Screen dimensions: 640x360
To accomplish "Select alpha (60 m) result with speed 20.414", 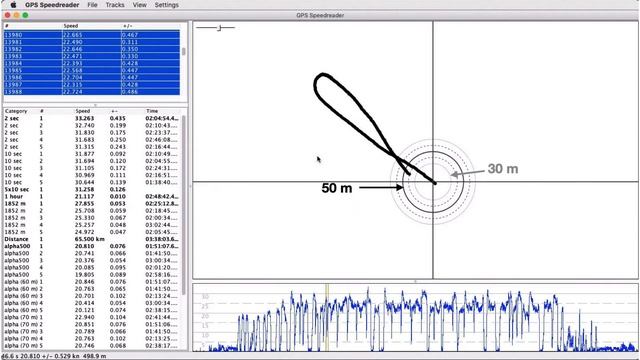I will [92, 303].
